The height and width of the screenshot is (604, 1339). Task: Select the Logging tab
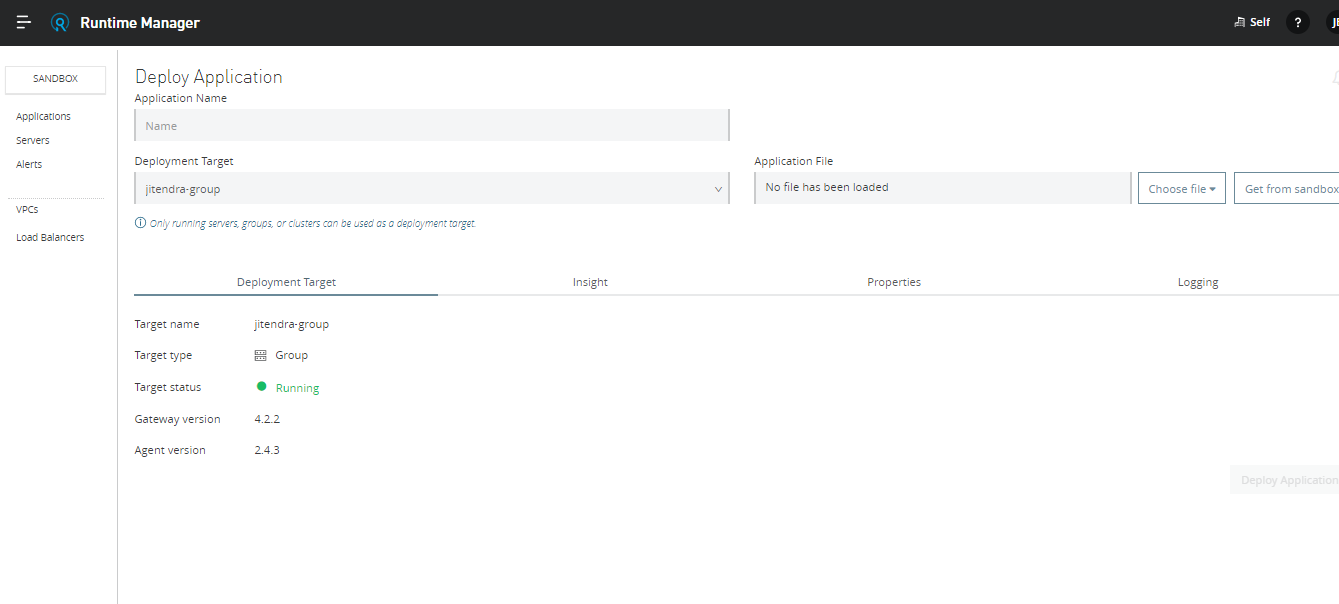coord(1197,282)
